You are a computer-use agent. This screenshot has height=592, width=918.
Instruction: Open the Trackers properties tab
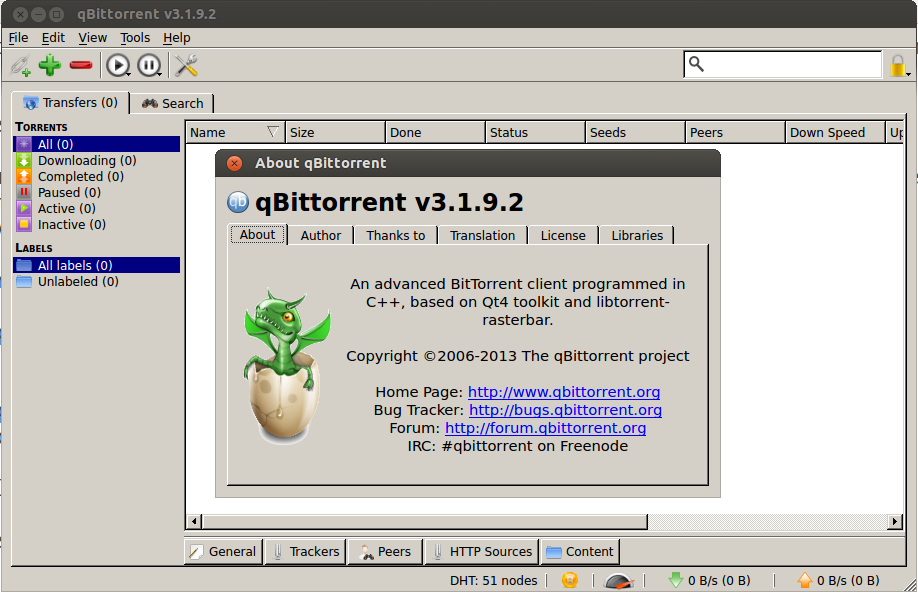coord(306,552)
